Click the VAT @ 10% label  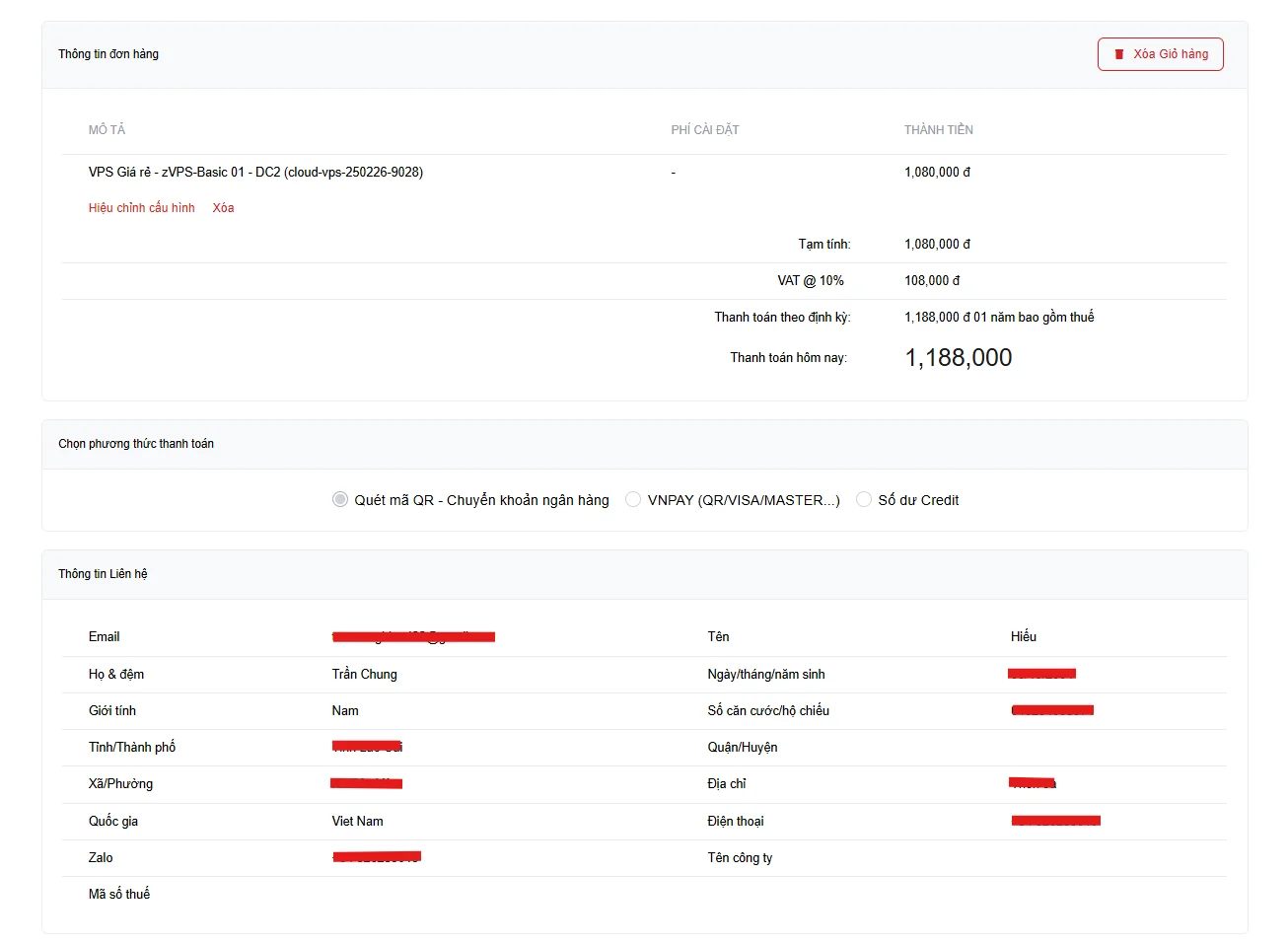[x=811, y=281]
